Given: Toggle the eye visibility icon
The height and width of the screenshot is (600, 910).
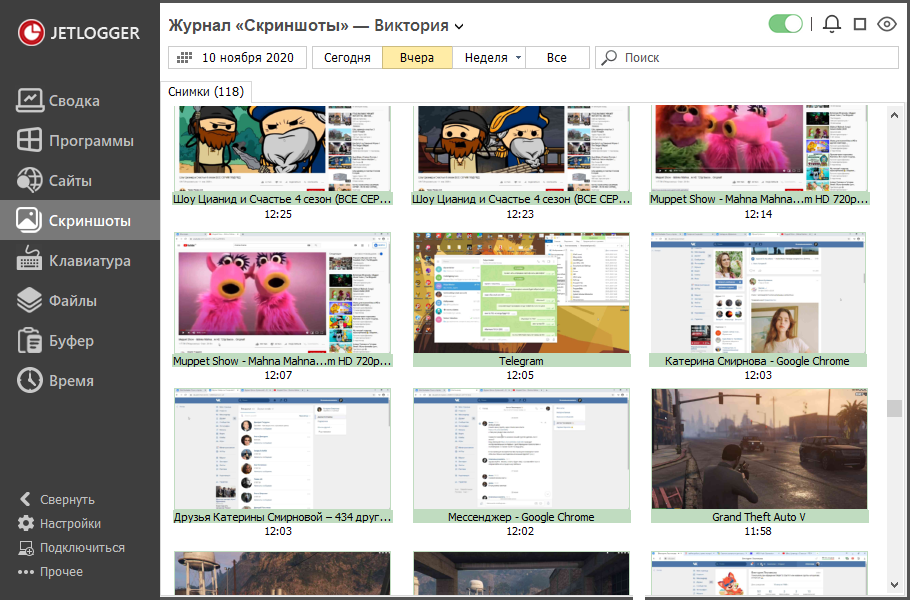Looking at the screenshot, I should pos(886,25).
